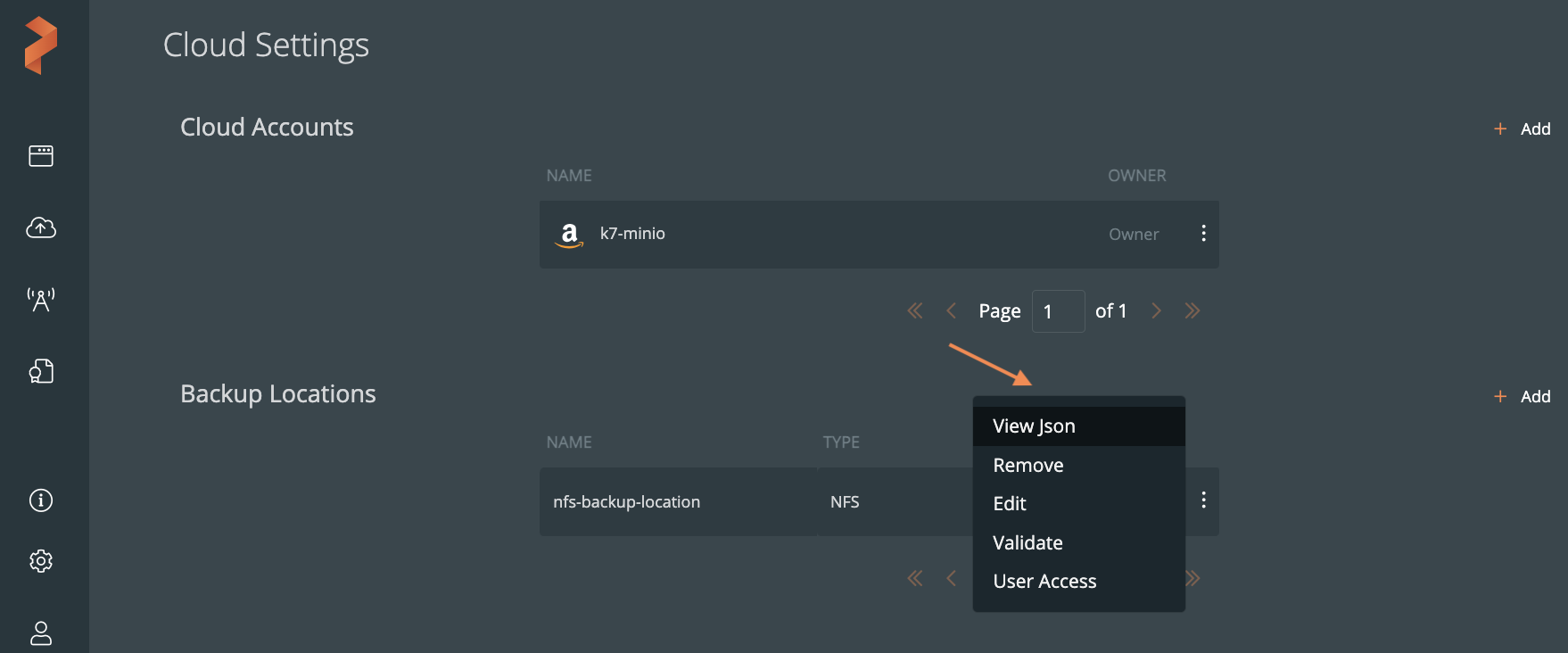Choose Remove in the context menu
This screenshot has height=653, width=1568.
click(1027, 466)
